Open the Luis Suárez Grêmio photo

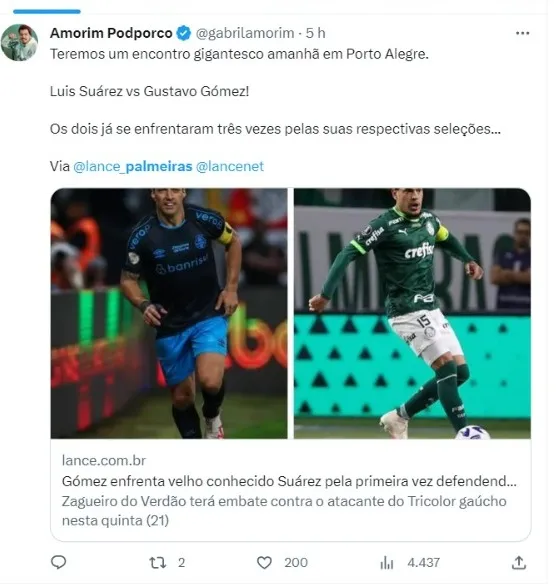pyautogui.click(x=169, y=313)
